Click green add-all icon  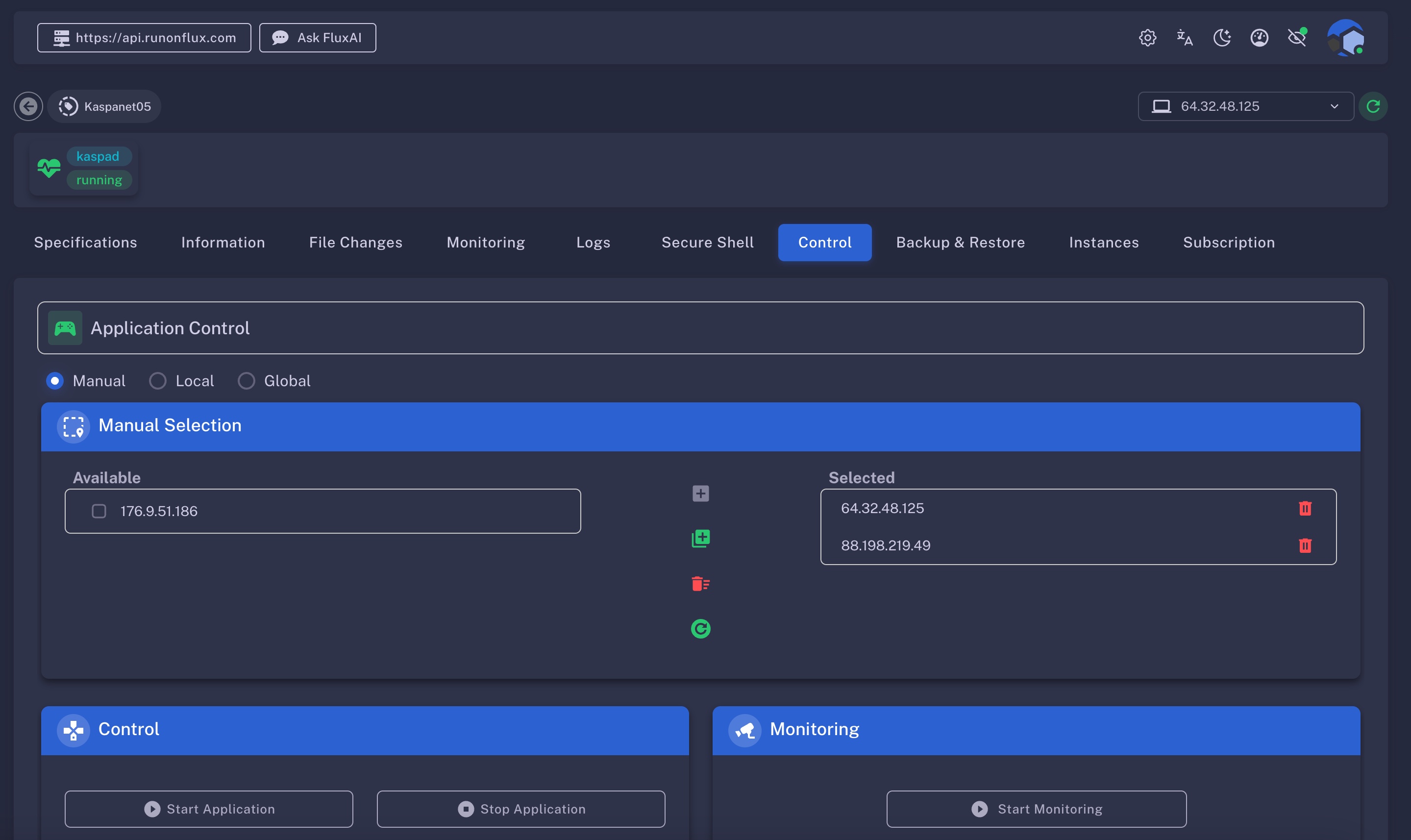click(x=701, y=538)
